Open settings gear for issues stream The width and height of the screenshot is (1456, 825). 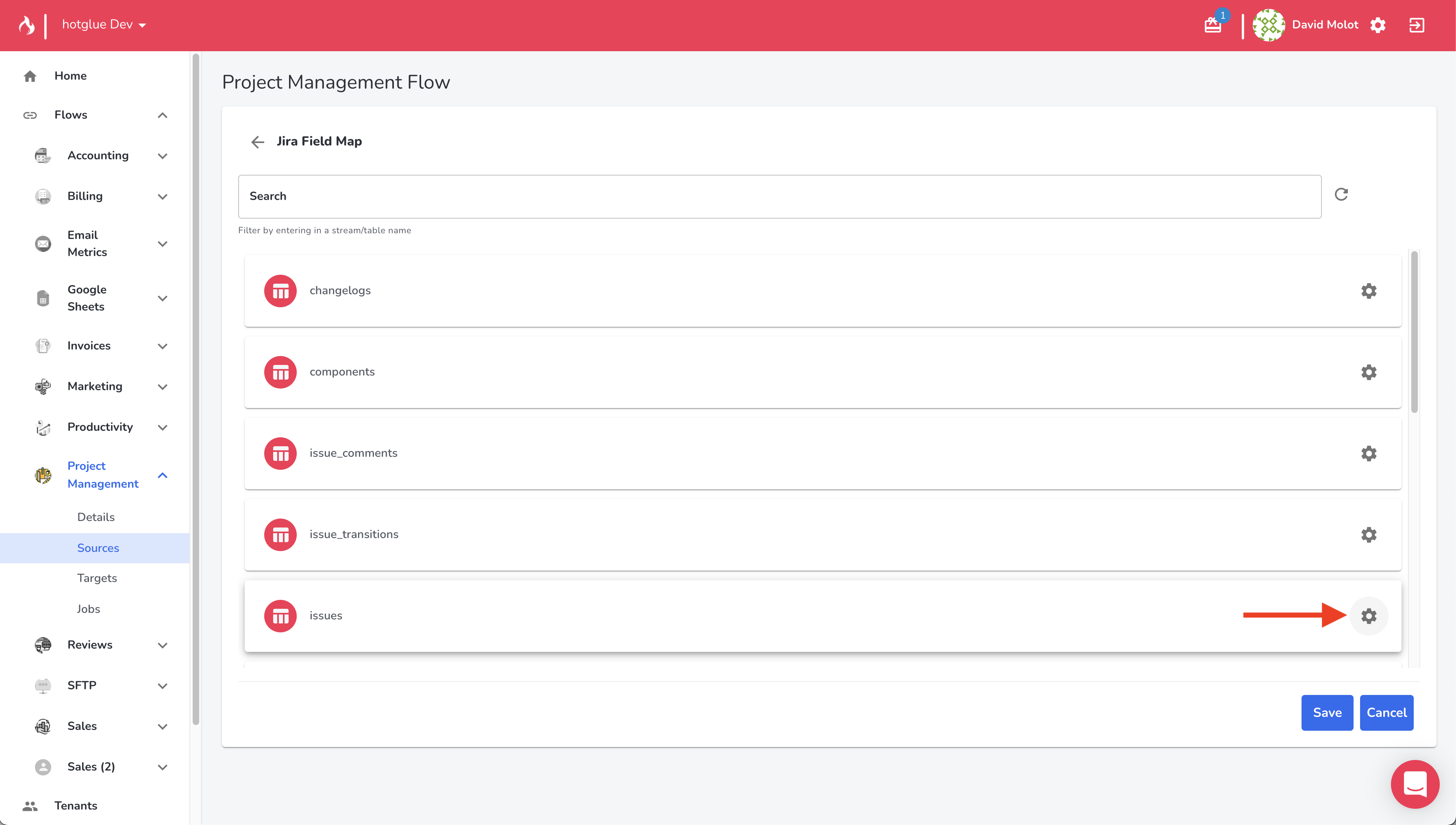tap(1368, 616)
